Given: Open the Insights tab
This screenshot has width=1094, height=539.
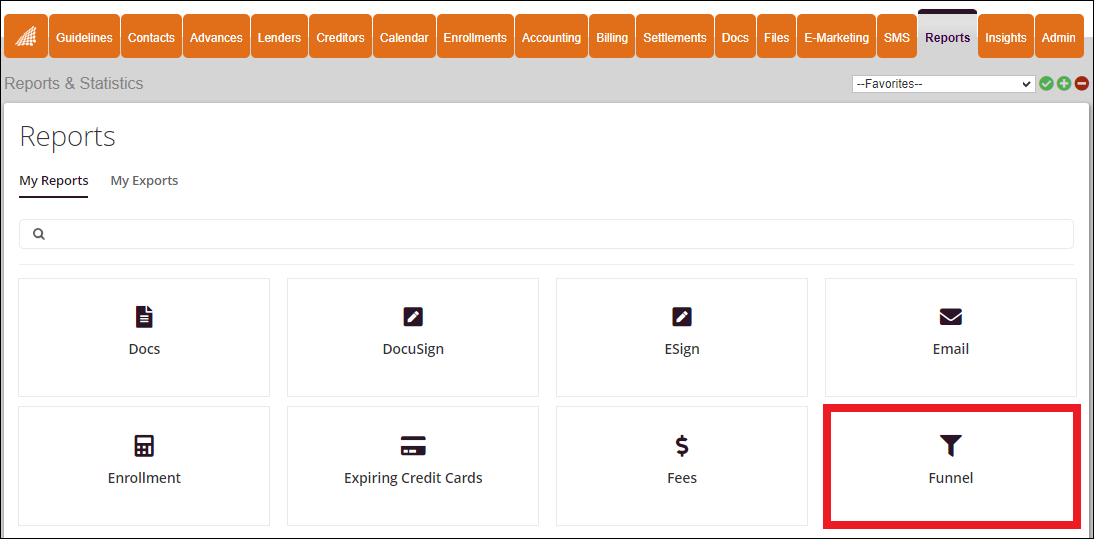Looking at the screenshot, I should (1006, 36).
